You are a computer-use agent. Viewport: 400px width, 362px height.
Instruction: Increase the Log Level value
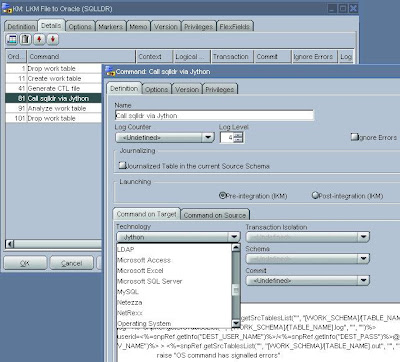pyautogui.click(x=238, y=135)
